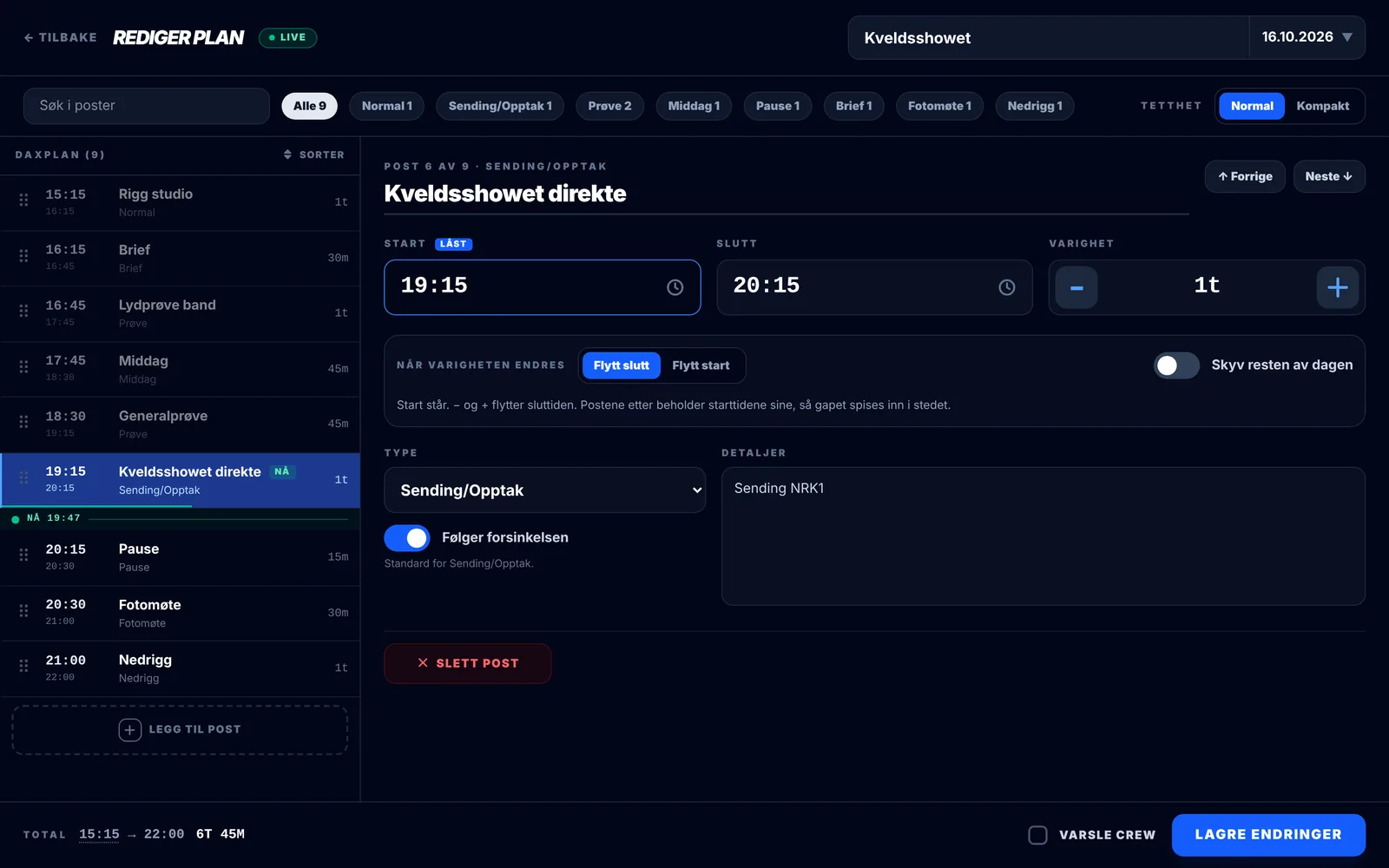Click the plus icon in Legg til post
The height and width of the screenshot is (868, 1389).
pyautogui.click(x=130, y=730)
